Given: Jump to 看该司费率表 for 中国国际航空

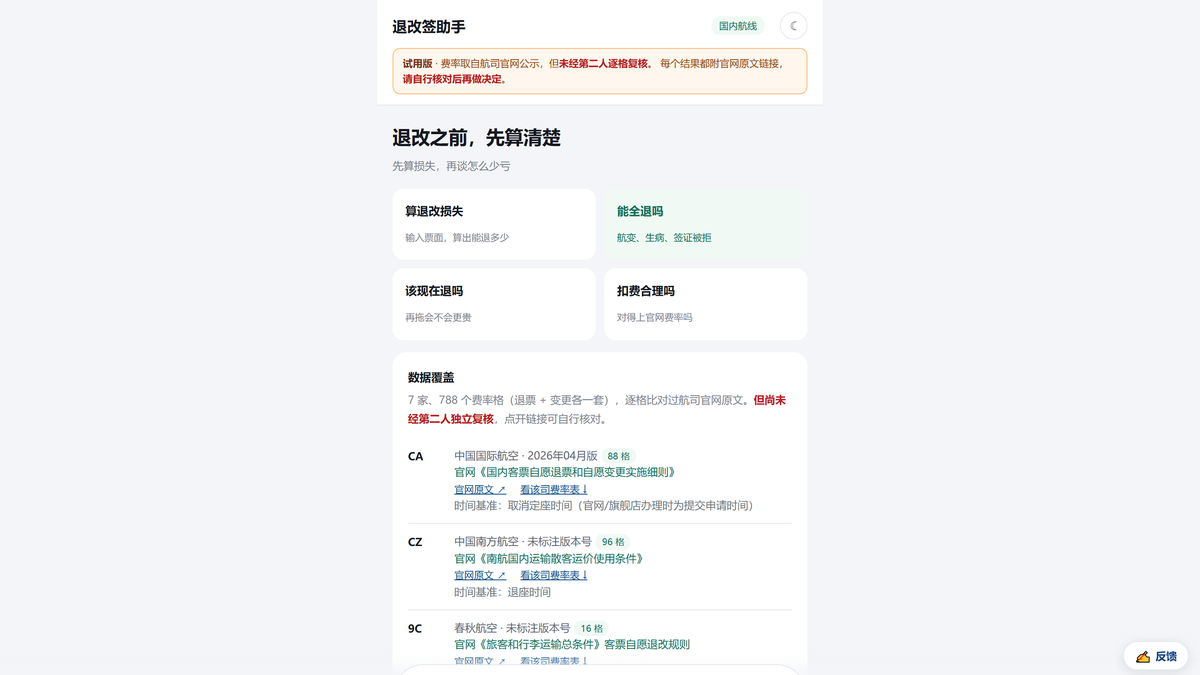Looking at the screenshot, I should (x=554, y=490).
